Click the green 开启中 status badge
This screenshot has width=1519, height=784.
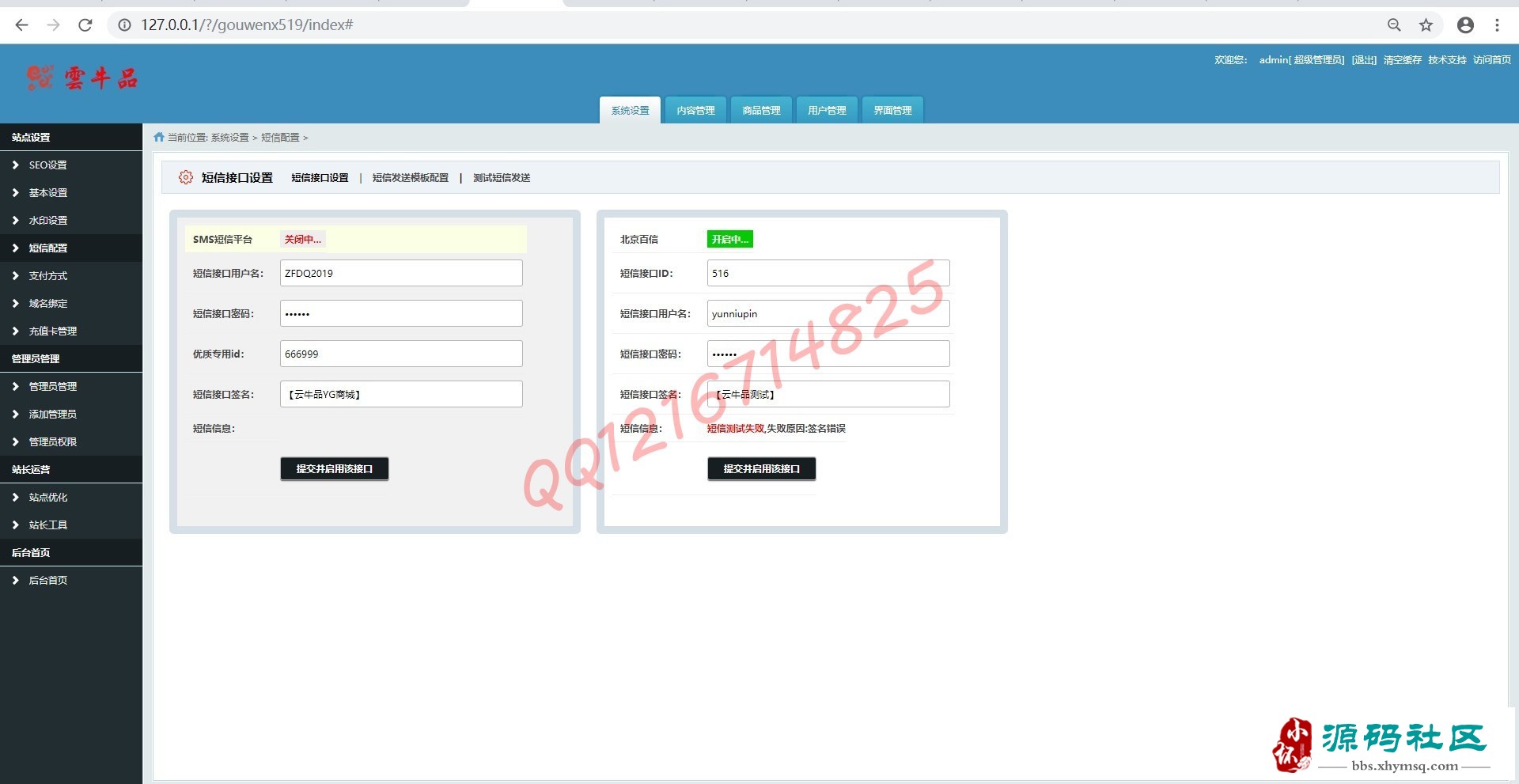pyautogui.click(x=730, y=239)
